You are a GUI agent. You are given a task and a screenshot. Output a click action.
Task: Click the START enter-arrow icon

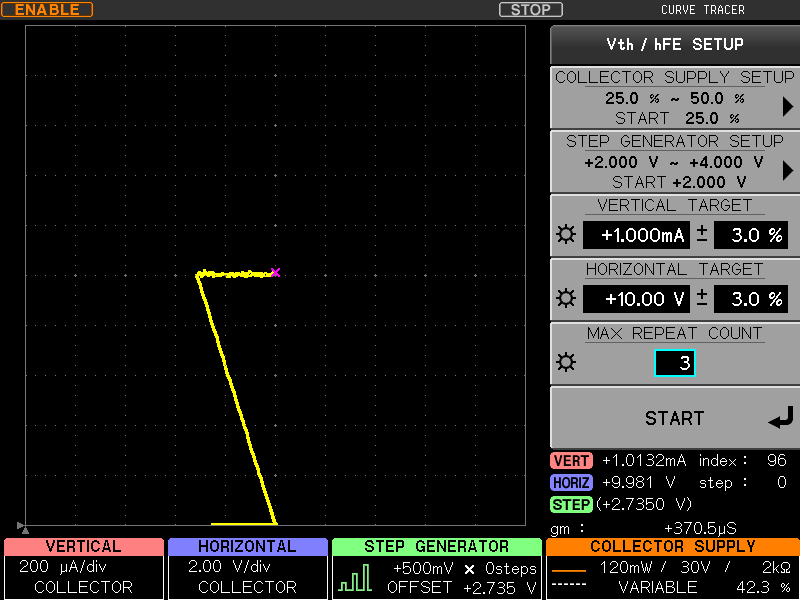click(781, 418)
